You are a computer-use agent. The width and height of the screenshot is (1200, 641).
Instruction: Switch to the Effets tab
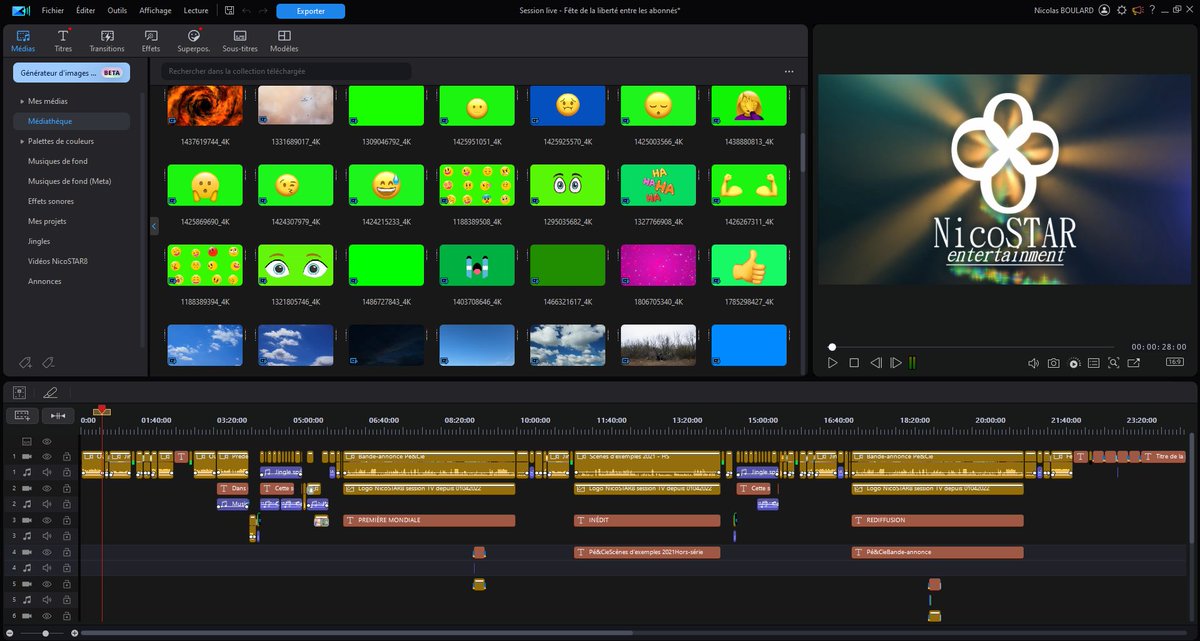coord(151,40)
